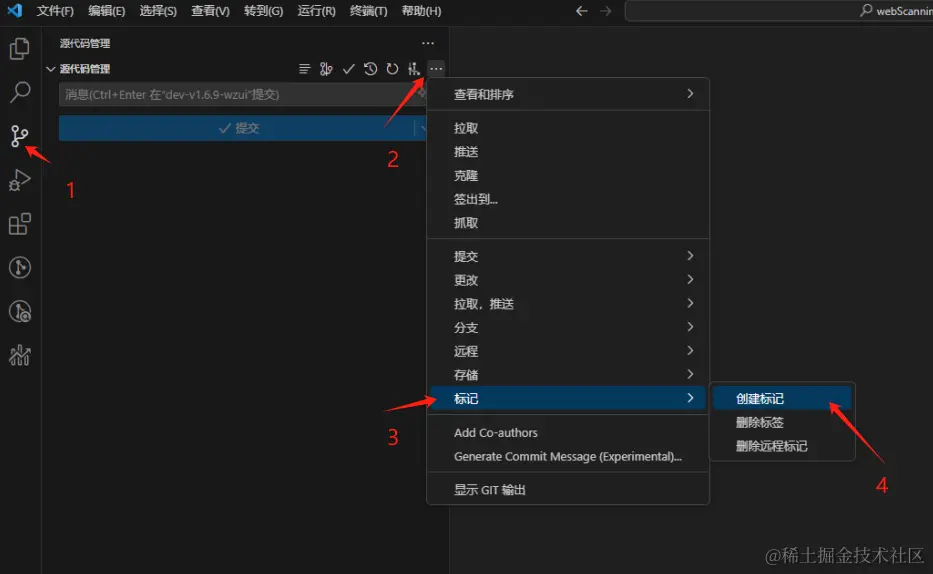Click the search magnifier in command center
Viewport: 933px width, 574px height.
point(866,10)
